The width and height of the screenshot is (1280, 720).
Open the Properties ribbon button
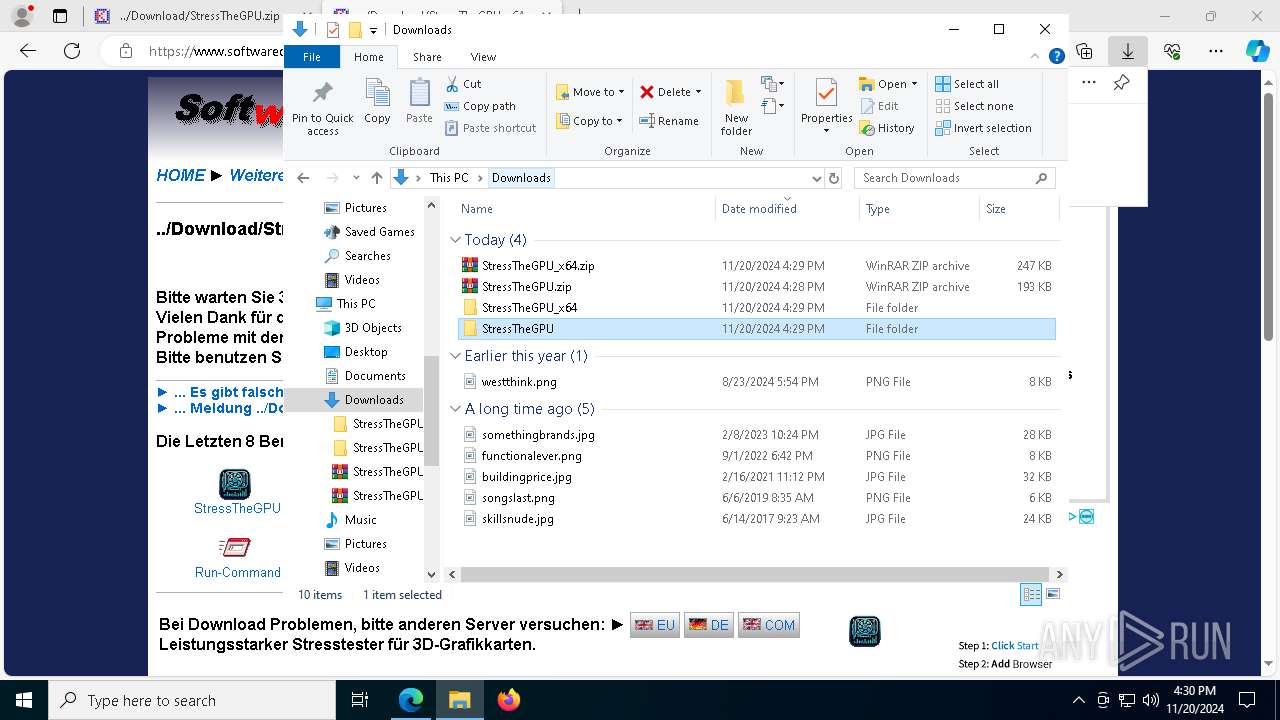[x=826, y=106]
